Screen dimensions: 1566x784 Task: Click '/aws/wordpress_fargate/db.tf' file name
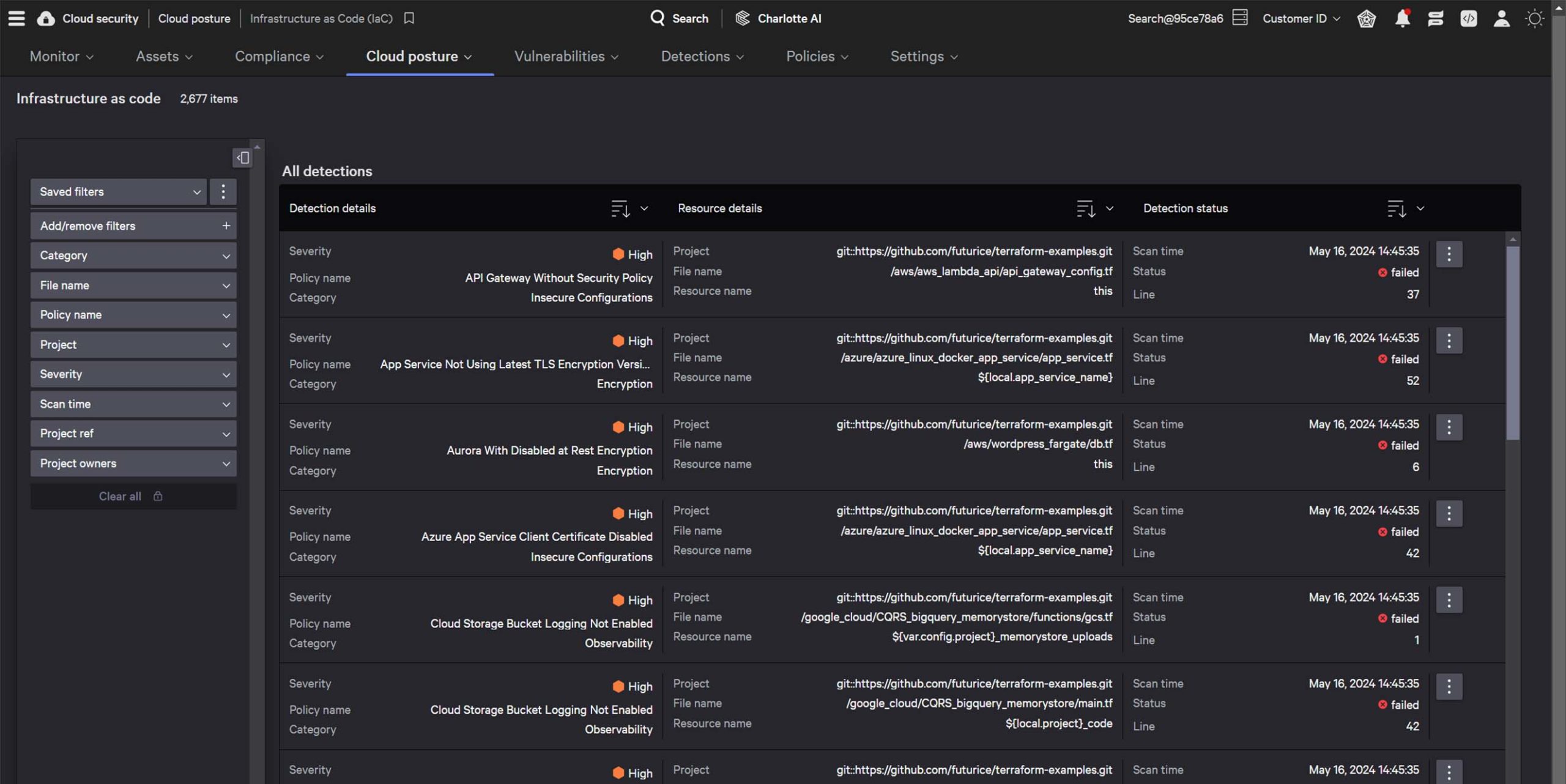tap(1038, 444)
